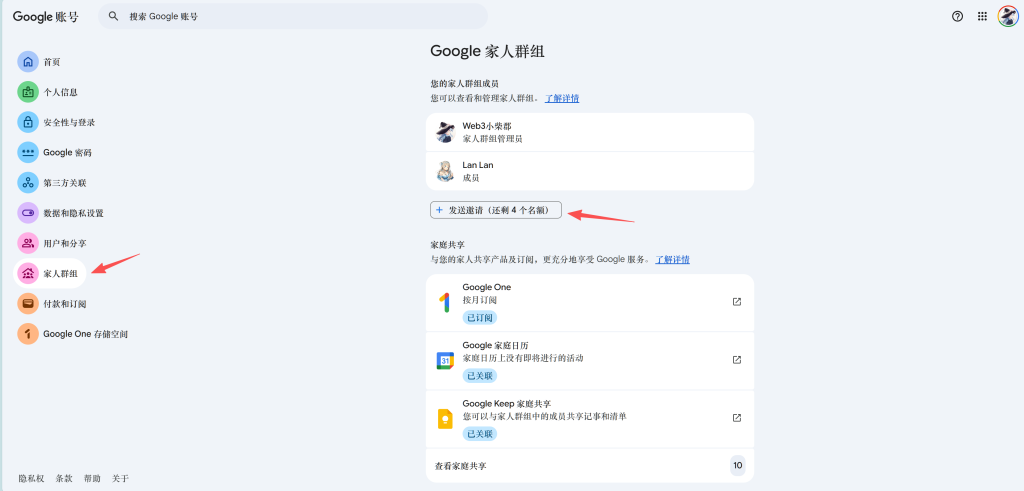The width and height of the screenshot is (1024, 491).
Task: Open 查看家庭共享 row
Action: click(590, 466)
